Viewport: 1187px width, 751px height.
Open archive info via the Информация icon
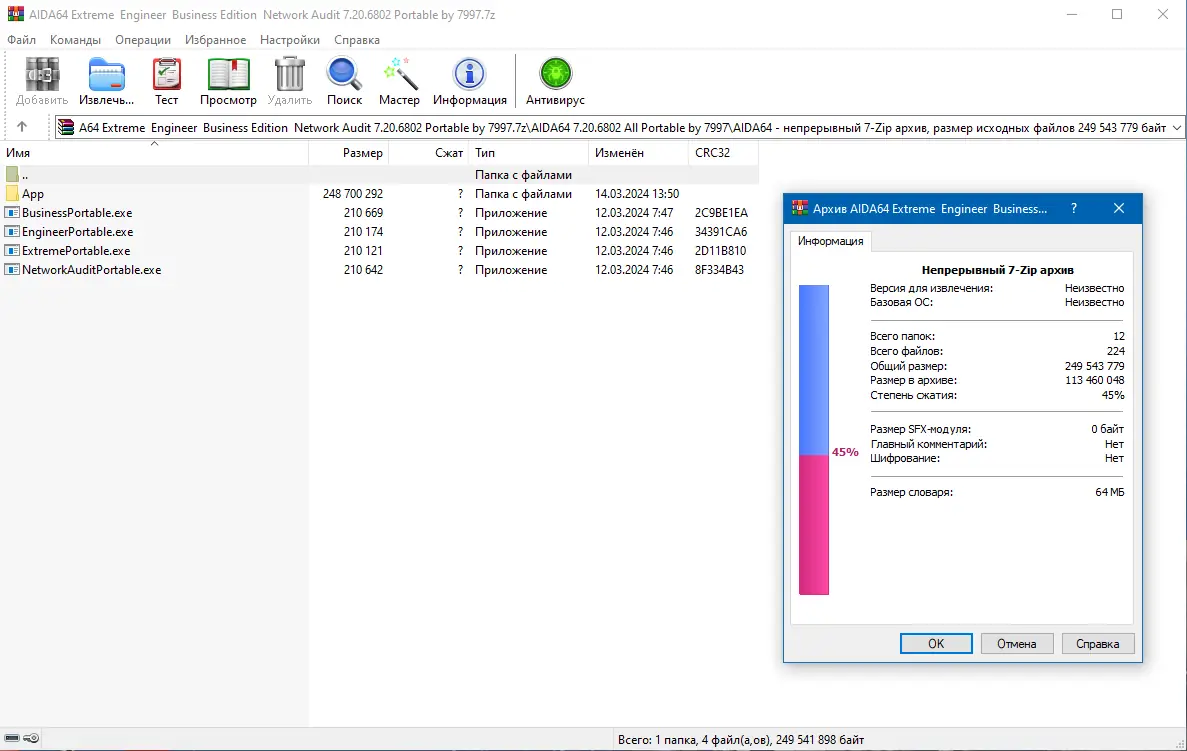(470, 75)
